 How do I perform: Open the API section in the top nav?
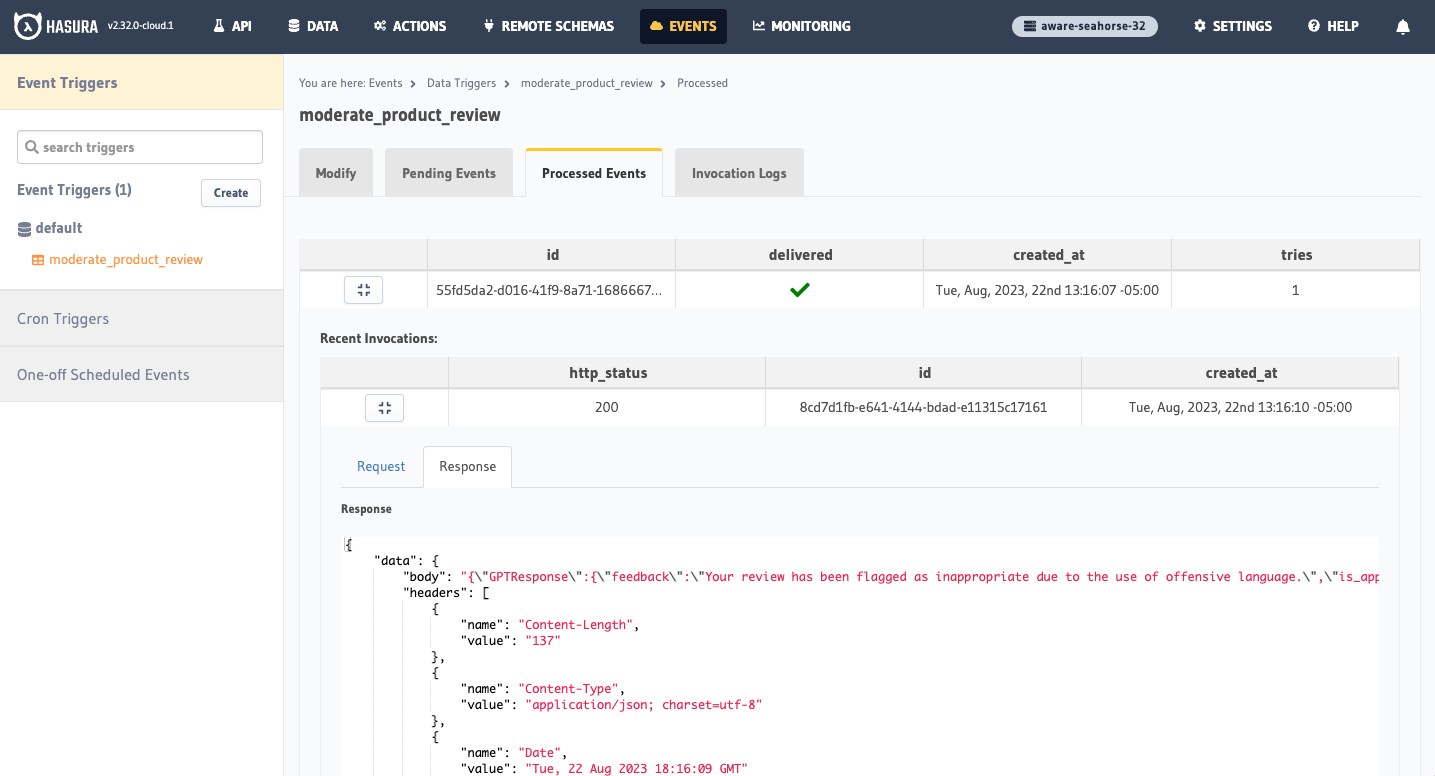click(232, 26)
